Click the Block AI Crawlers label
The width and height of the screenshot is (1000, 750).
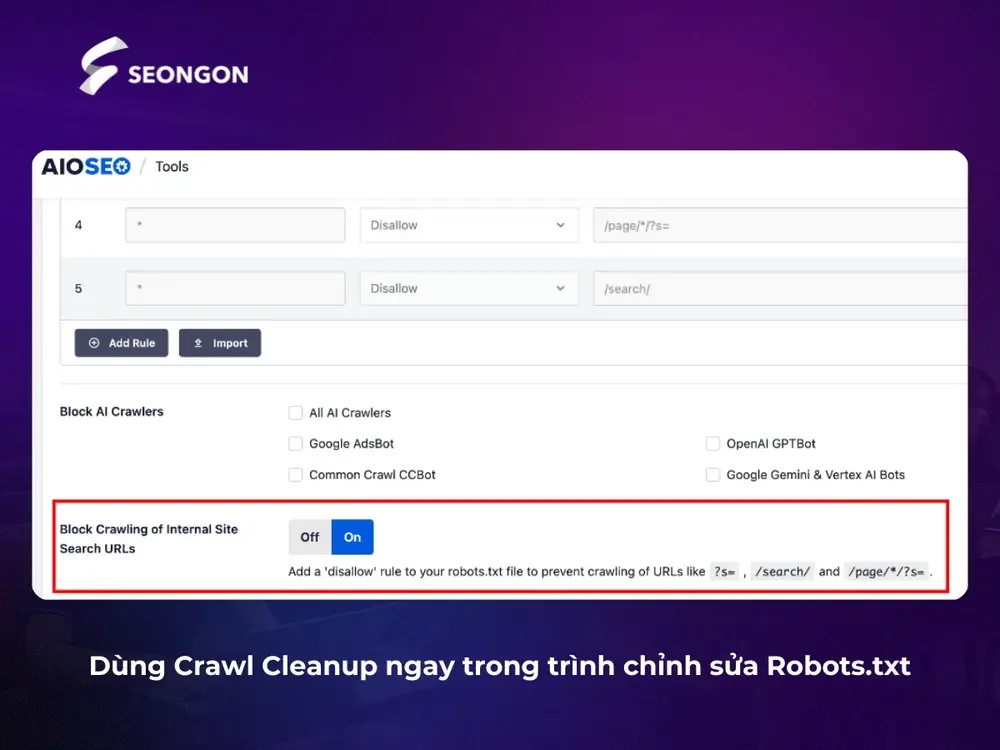[112, 411]
